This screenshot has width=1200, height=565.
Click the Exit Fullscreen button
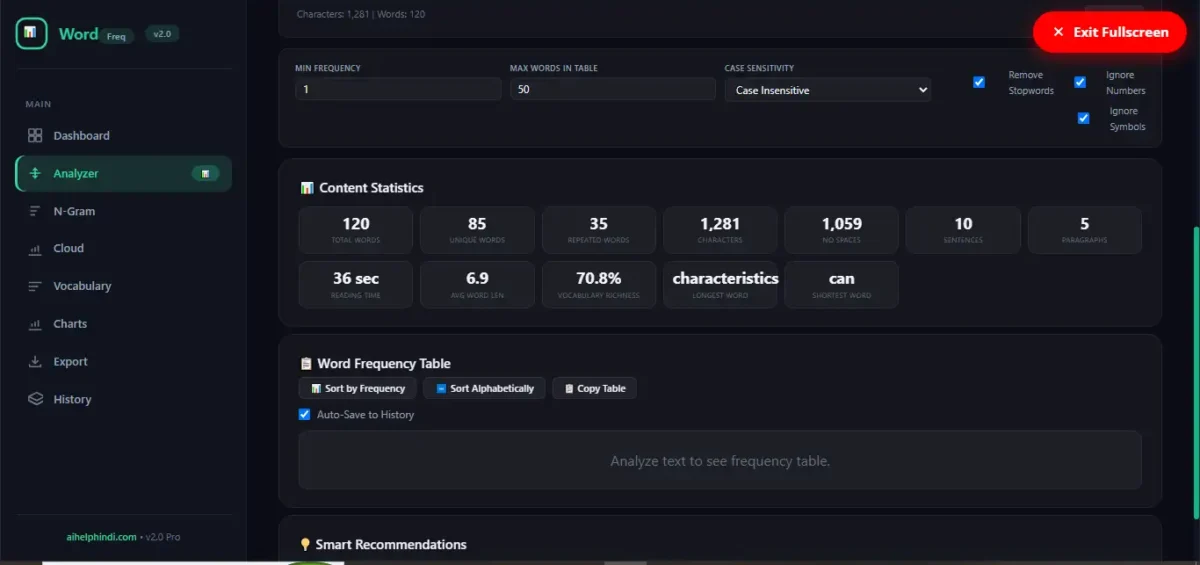coord(1110,32)
